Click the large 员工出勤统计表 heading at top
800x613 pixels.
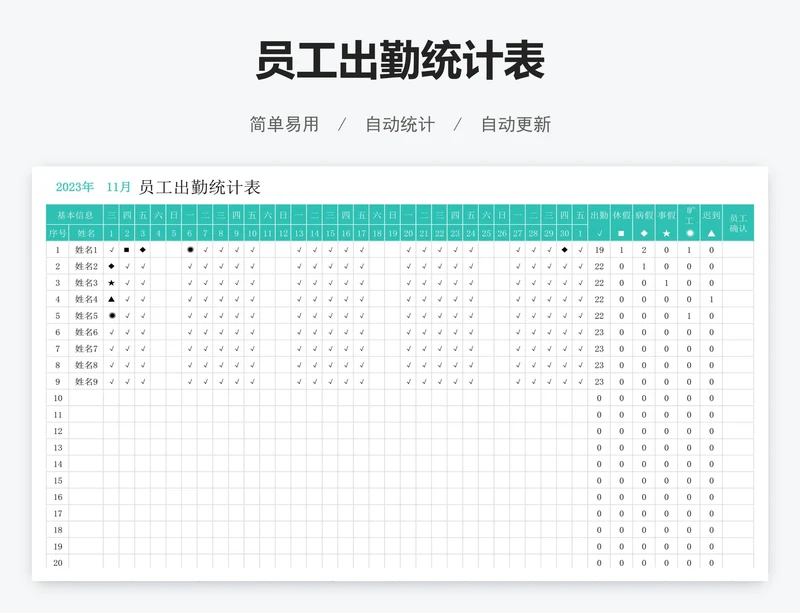(x=401, y=61)
